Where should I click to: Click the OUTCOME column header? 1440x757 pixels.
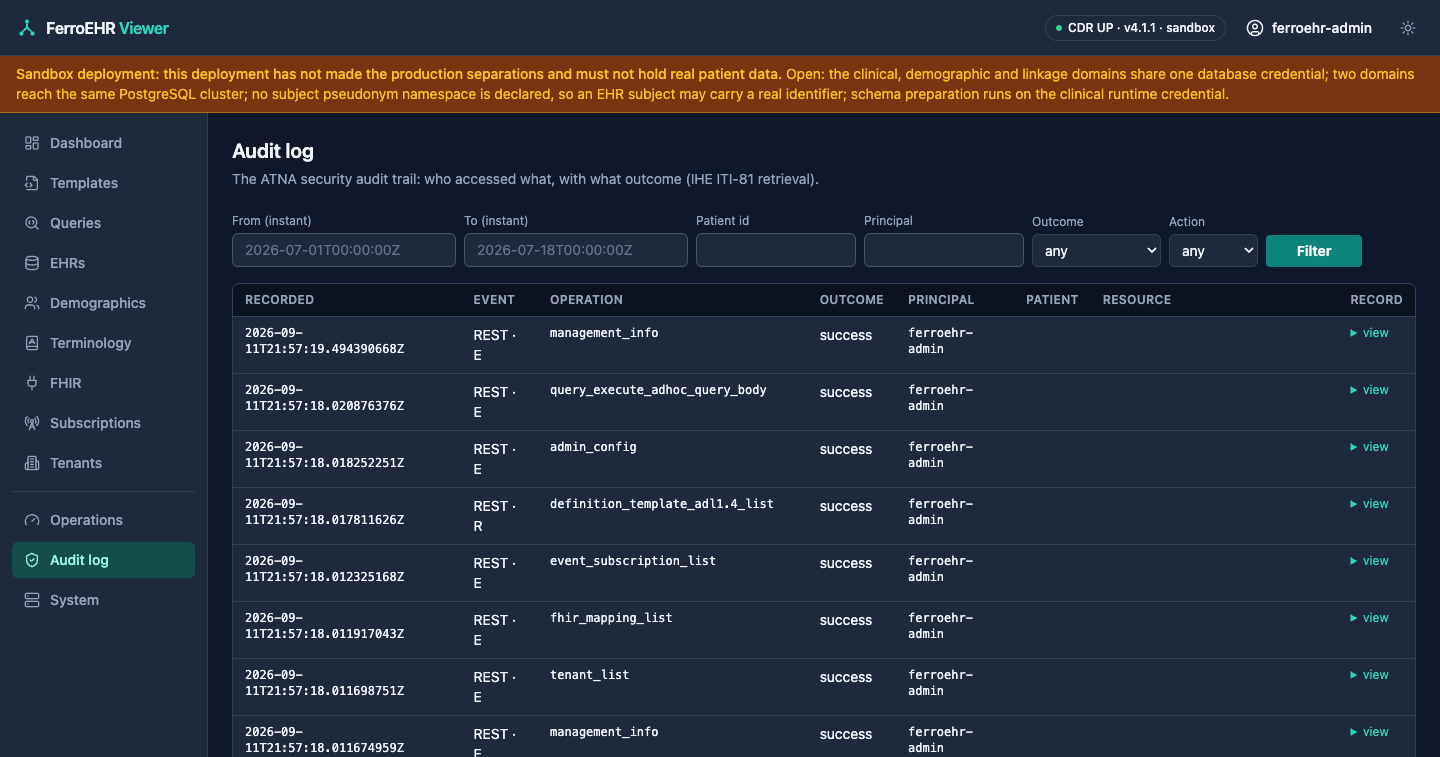click(852, 300)
